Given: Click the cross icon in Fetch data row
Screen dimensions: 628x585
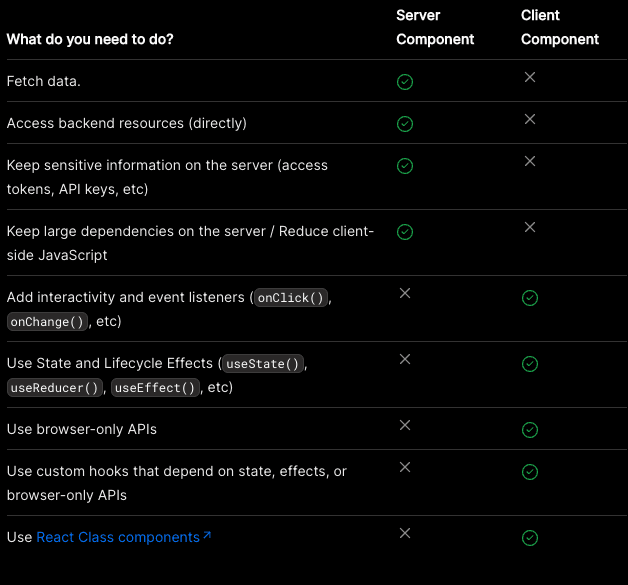Looking at the screenshot, I should [530, 77].
